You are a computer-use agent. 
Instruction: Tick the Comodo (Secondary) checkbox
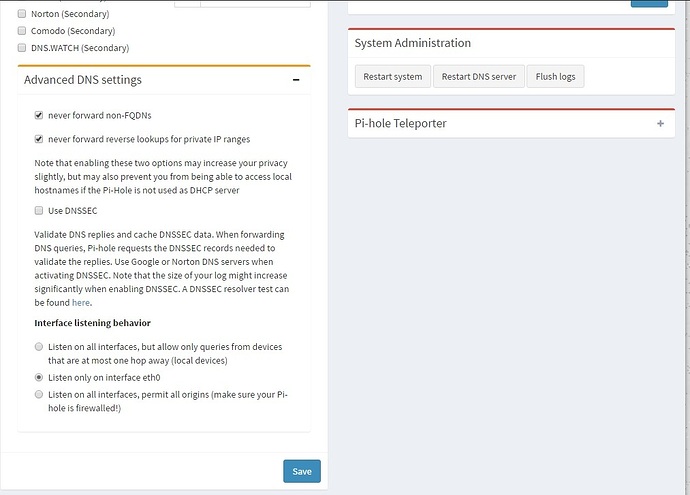tap(22, 31)
